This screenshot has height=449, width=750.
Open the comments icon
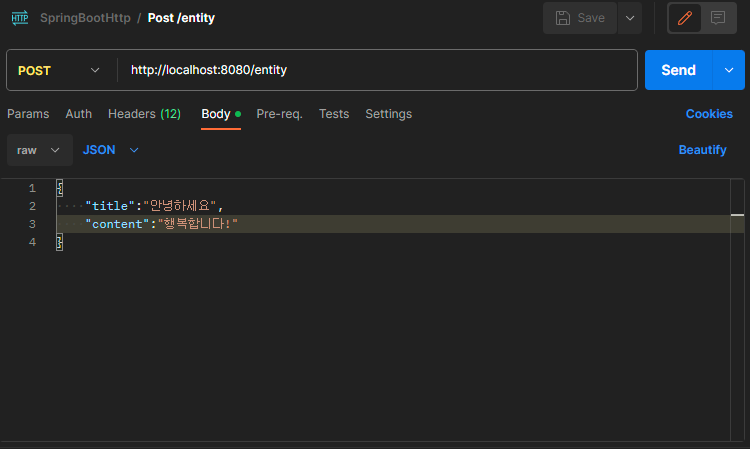[717, 18]
